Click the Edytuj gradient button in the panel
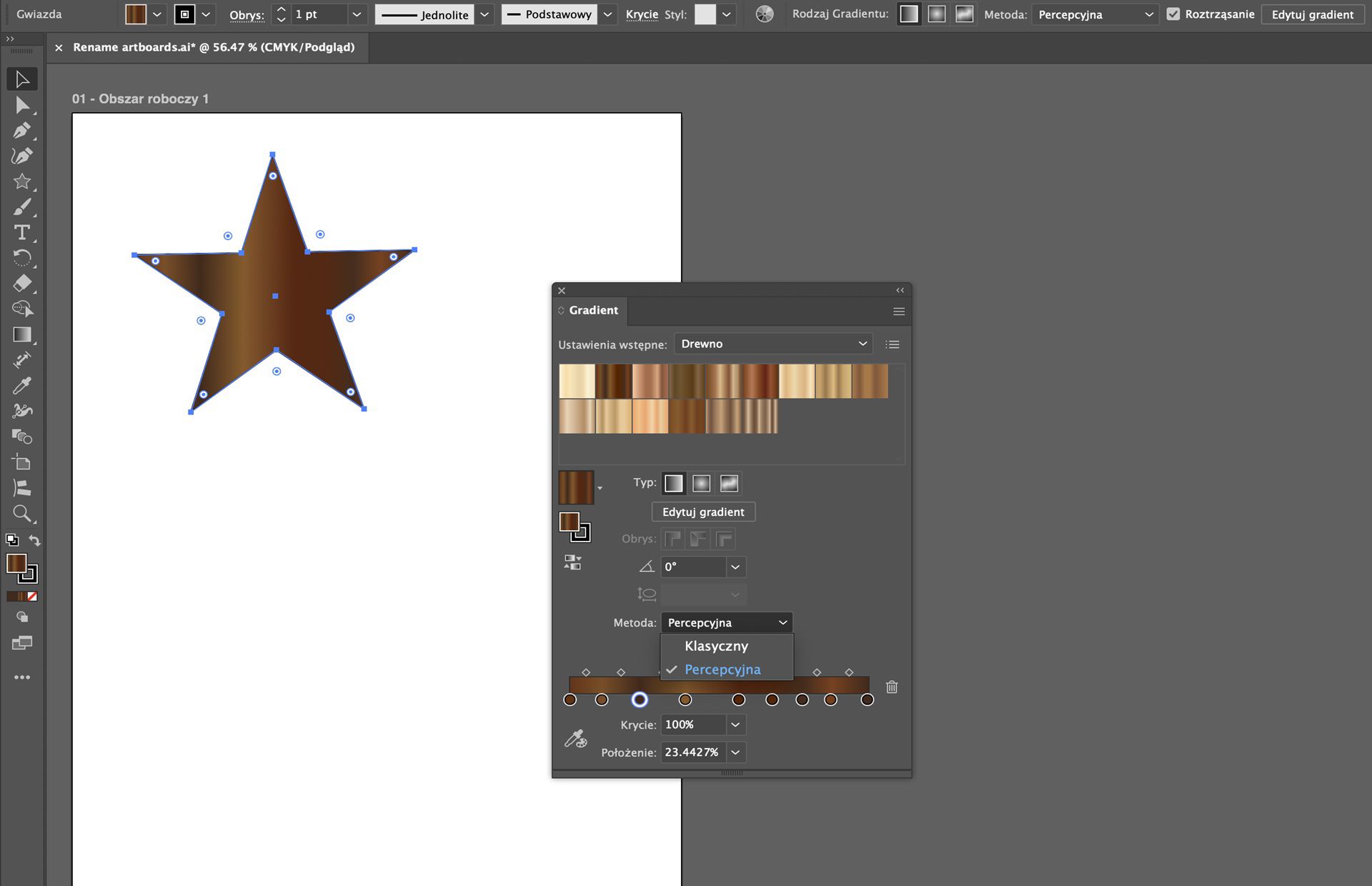1372x886 pixels. [702, 512]
